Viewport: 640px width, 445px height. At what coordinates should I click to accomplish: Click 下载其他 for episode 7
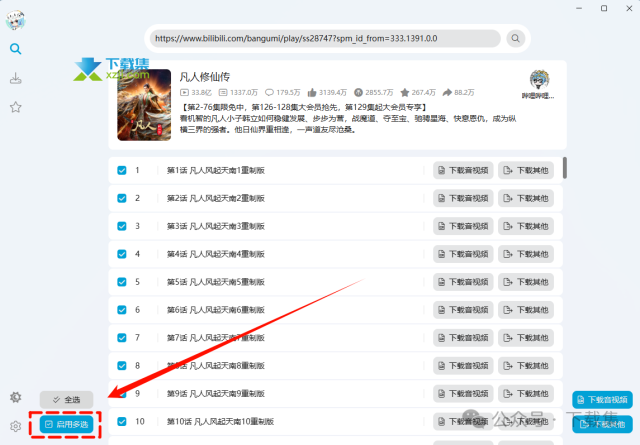coord(526,338)
